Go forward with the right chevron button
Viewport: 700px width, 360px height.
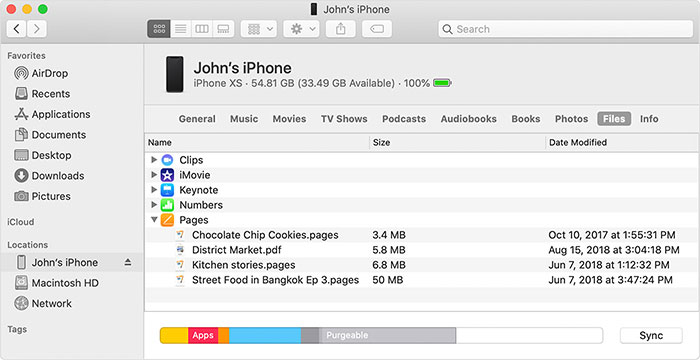coord(37,29)
